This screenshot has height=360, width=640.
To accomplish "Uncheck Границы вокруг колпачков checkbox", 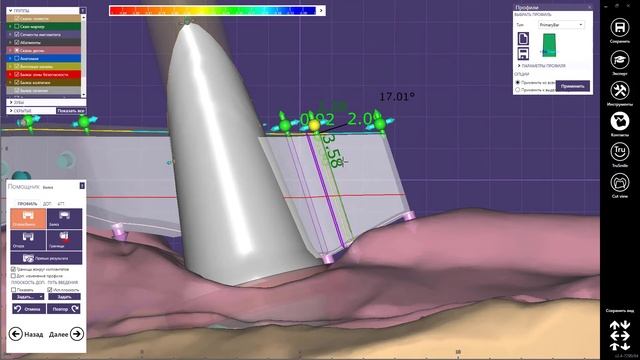I will [x=13, y=269].
